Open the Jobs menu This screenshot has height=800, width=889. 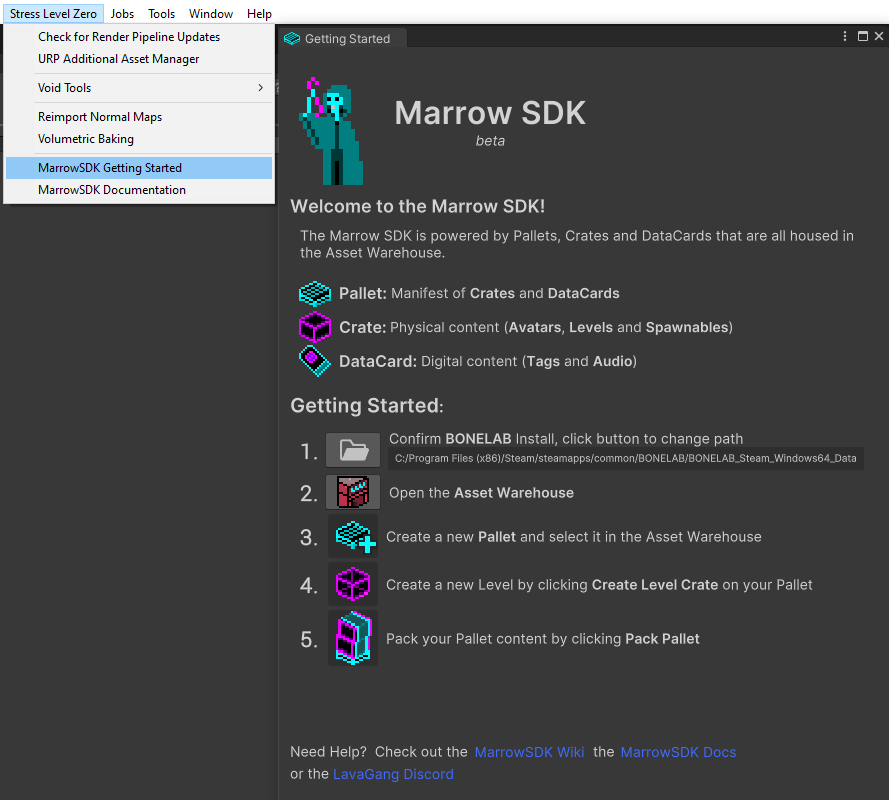[x=122, y=14]
